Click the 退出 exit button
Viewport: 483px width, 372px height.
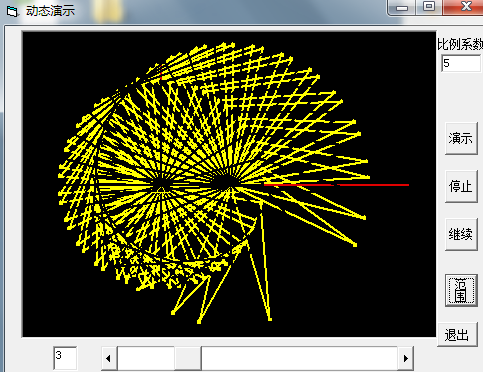(457, 335)
